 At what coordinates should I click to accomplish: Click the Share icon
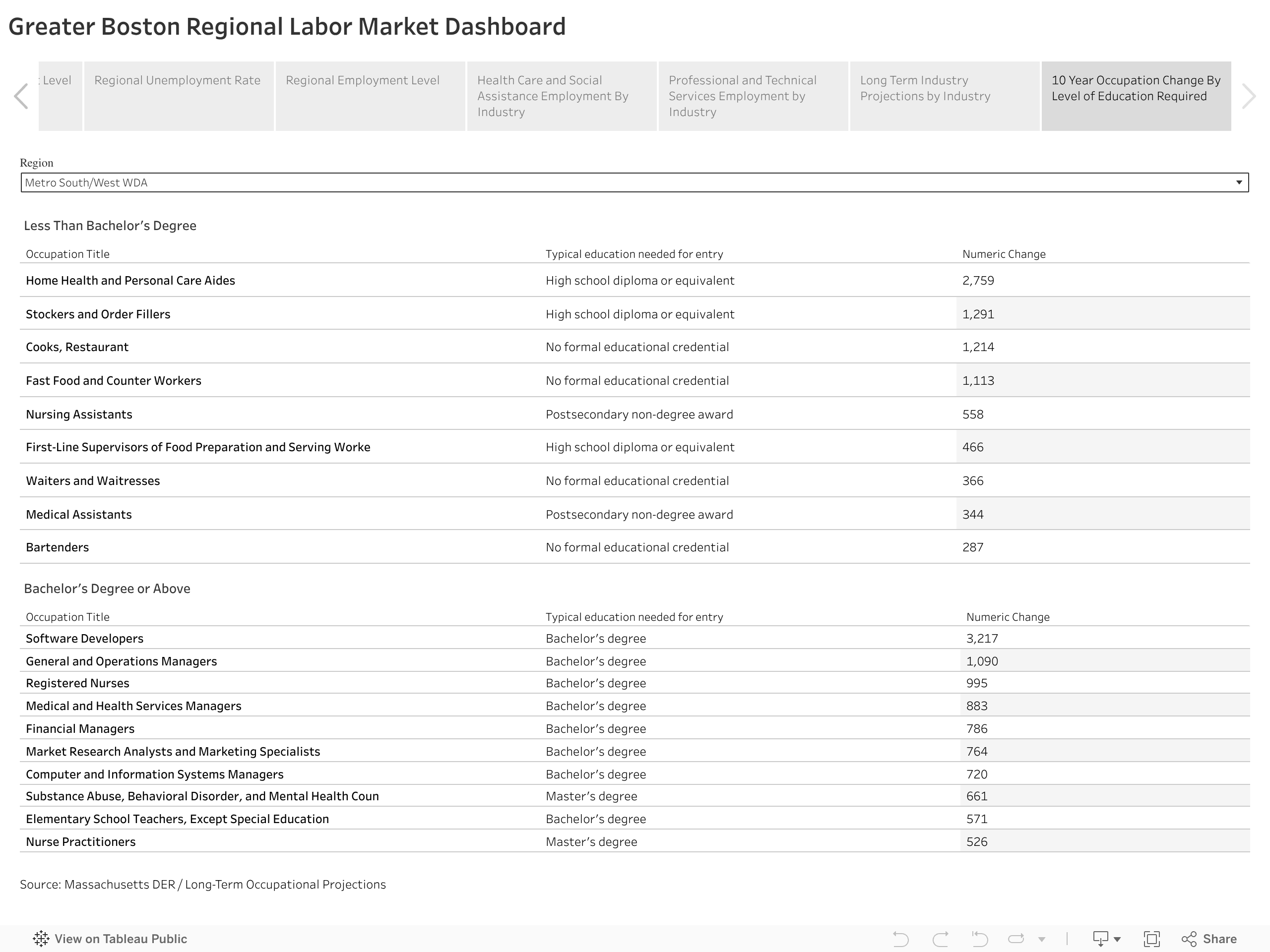click(x=1189, y=939)
